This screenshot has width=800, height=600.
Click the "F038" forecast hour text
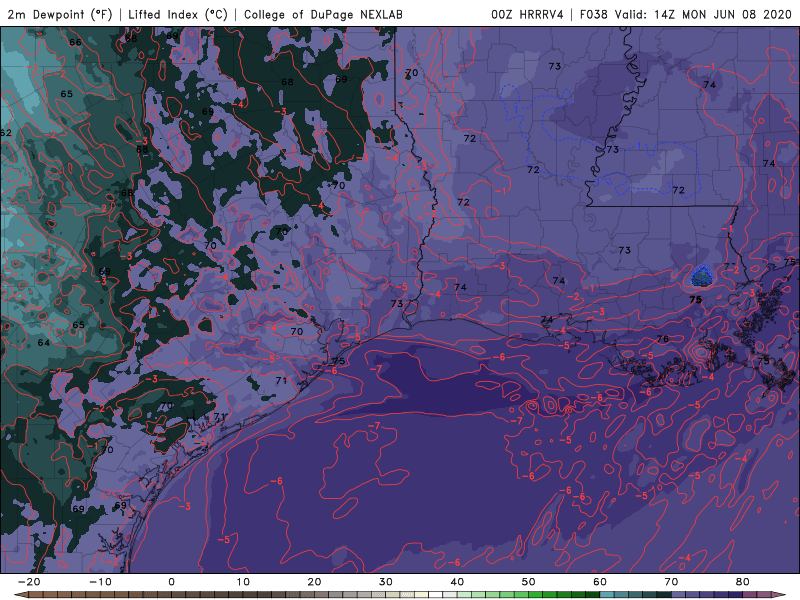pos(594,14)
